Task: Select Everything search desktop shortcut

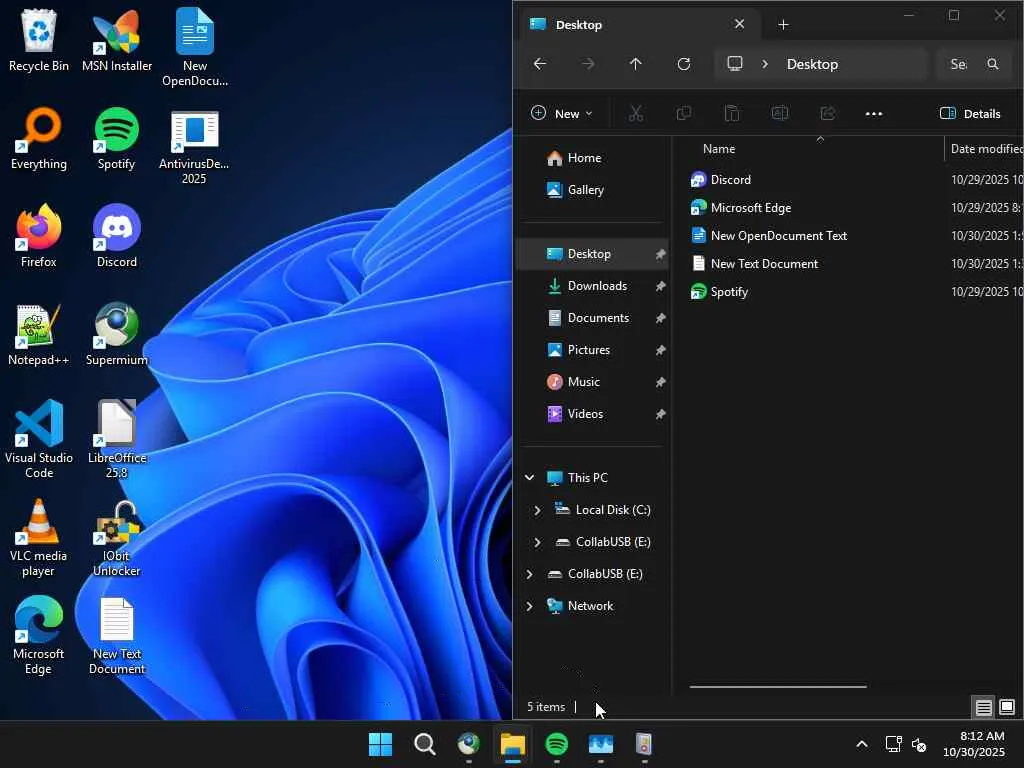Action: tap(39, 138)
